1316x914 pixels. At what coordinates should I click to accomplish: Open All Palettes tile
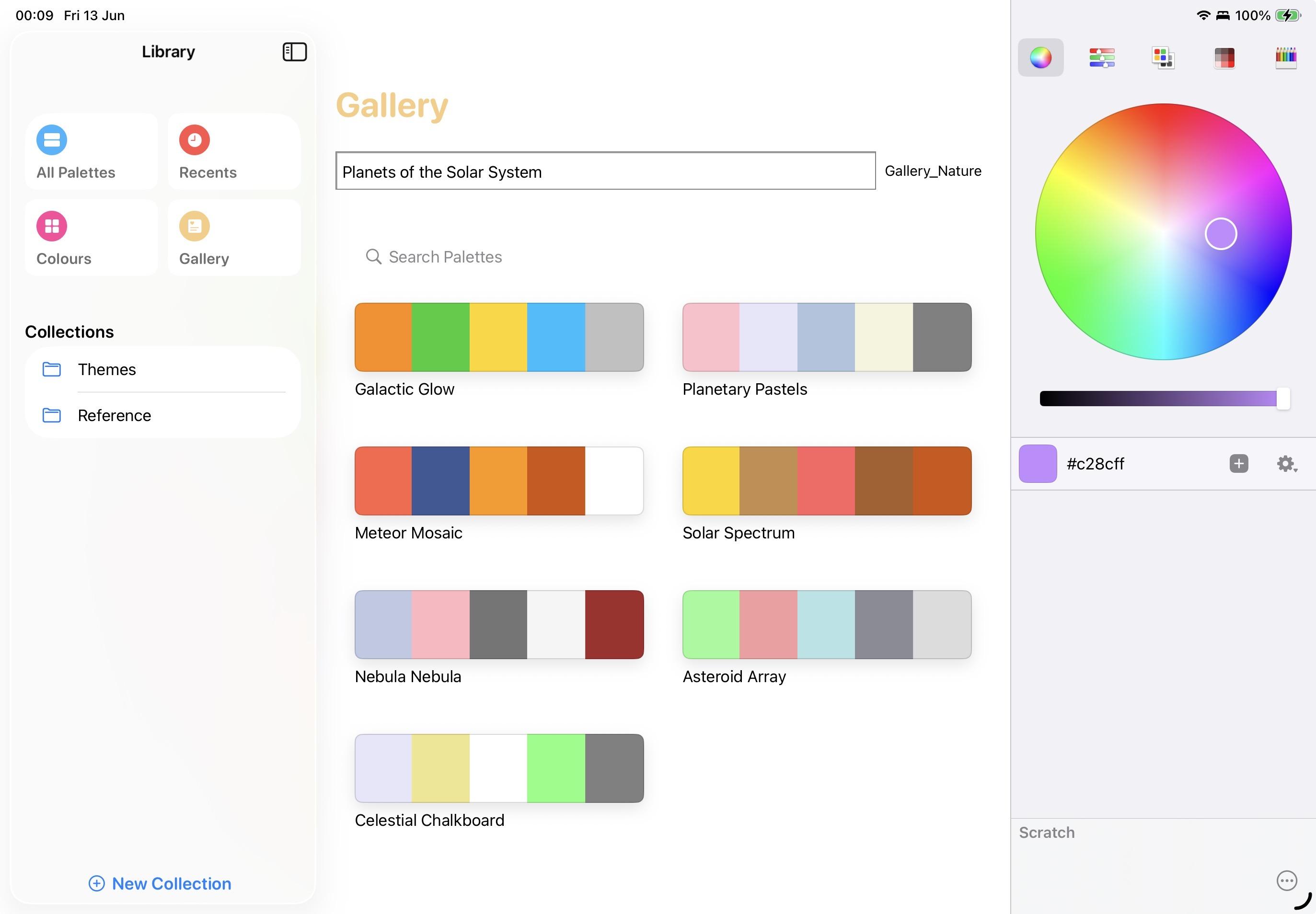(91, 151)
